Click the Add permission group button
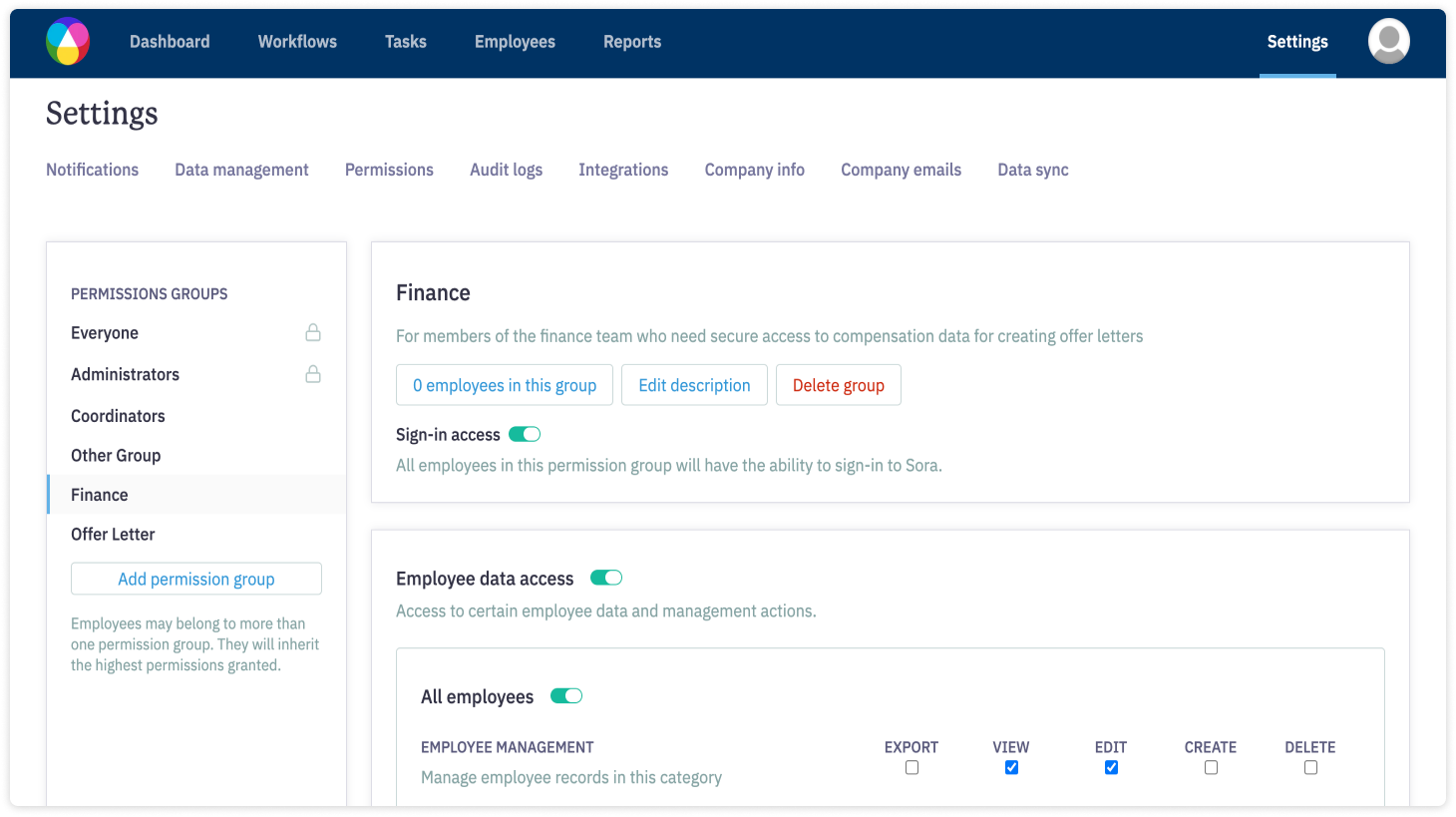Image resolution: width=1456 pixels, height=817 pixels. tap(196, 579)
